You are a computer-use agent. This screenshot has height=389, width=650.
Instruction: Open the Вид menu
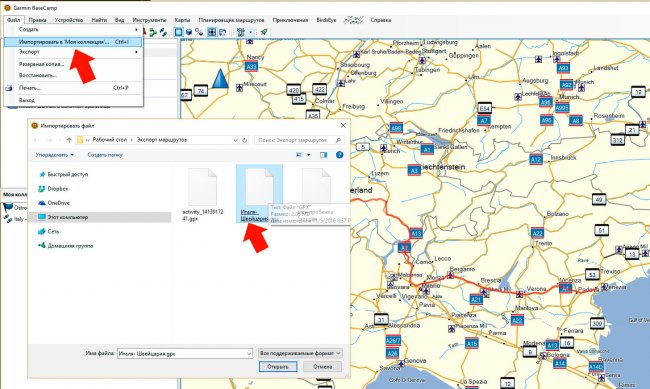click(119, 20)
